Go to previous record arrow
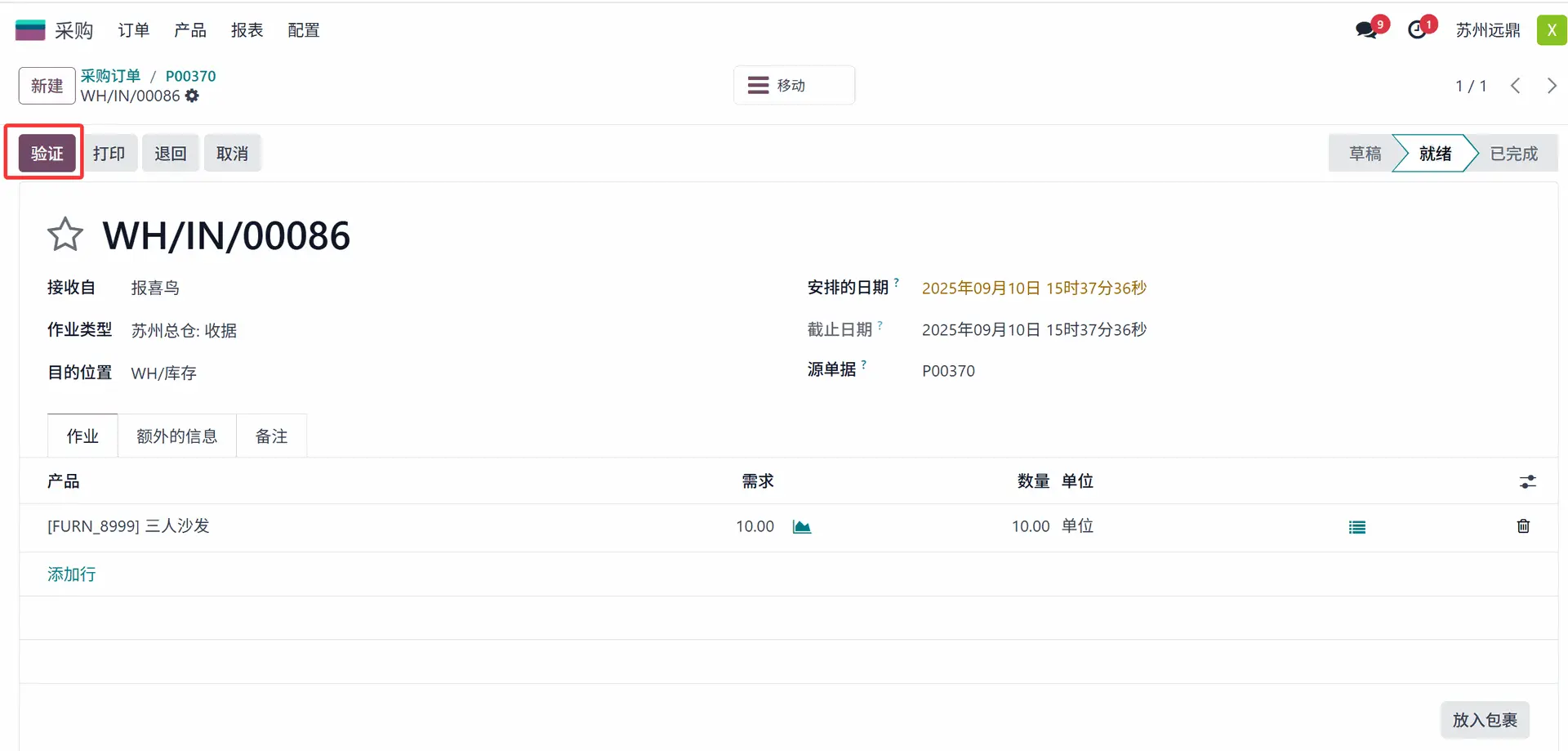The image size is (1568, 751). tap(1515, 86)
